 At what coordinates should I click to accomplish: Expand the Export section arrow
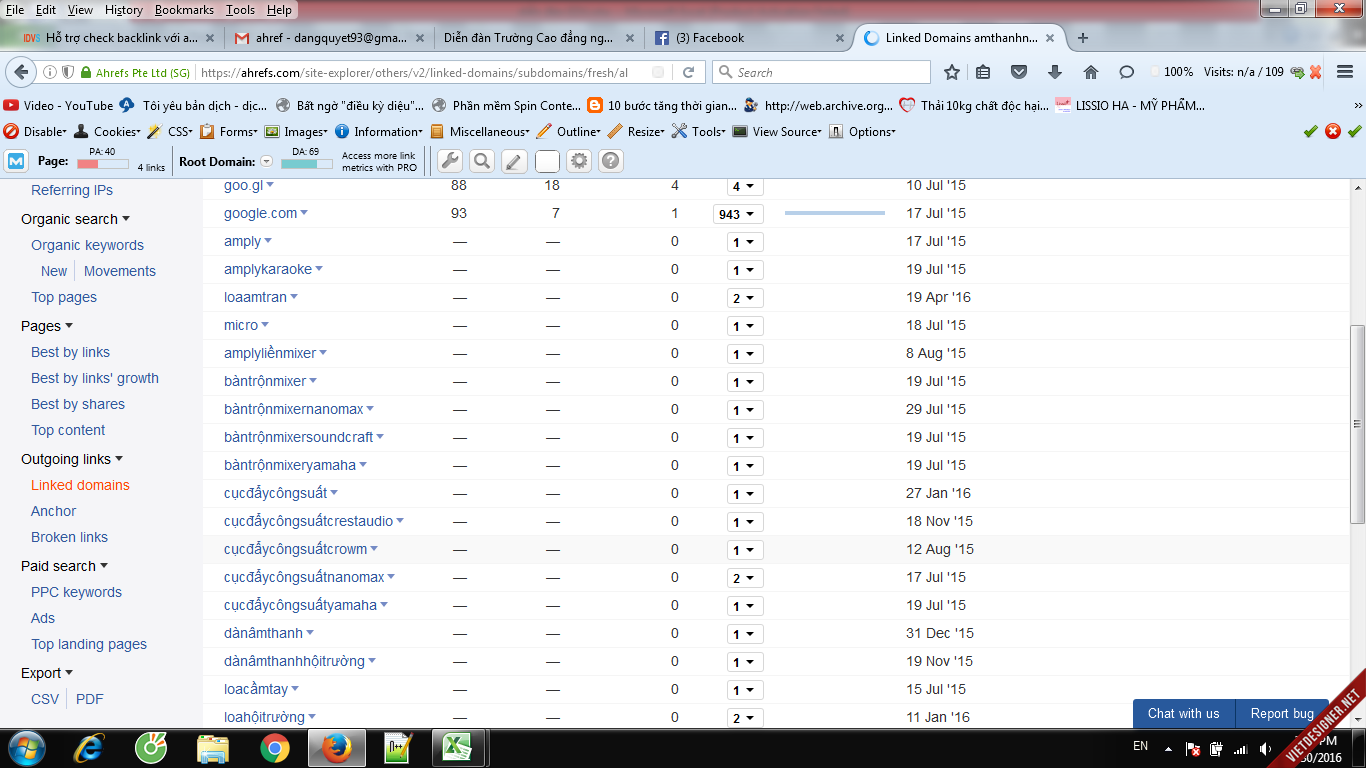[x=69, y=673]
